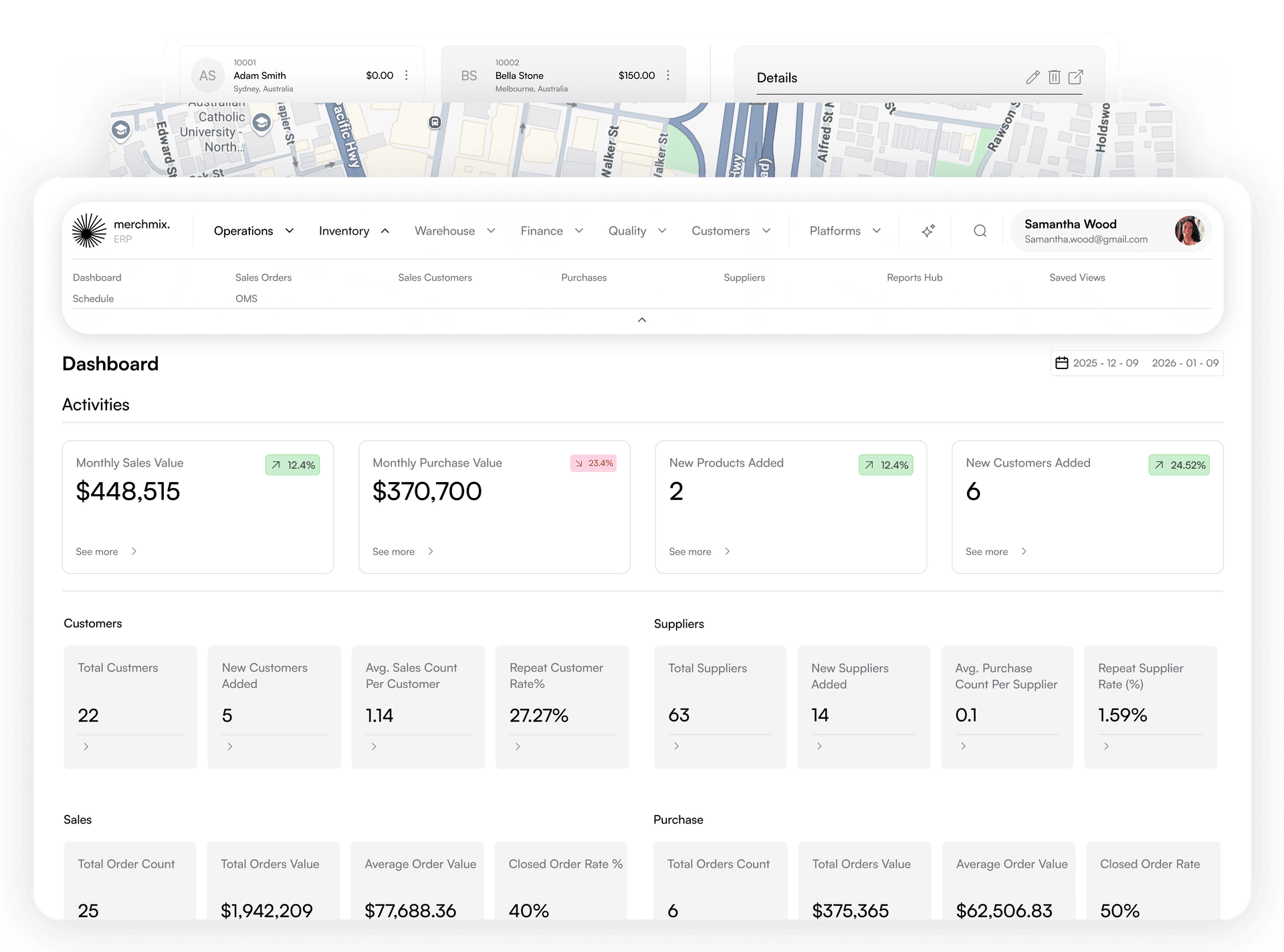Viewport: 1284px width, 952px height.
Task: Click Samantha Wood's profile avatar
Action: coord(1188,231)
